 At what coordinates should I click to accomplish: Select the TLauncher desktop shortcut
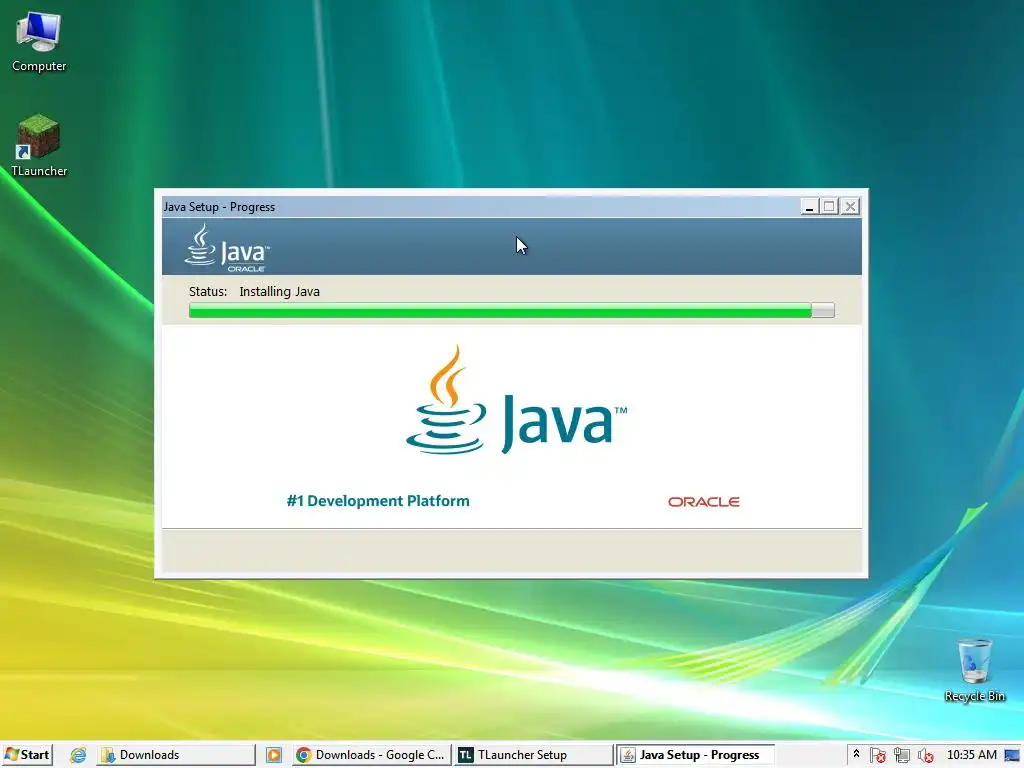(39, 146)
